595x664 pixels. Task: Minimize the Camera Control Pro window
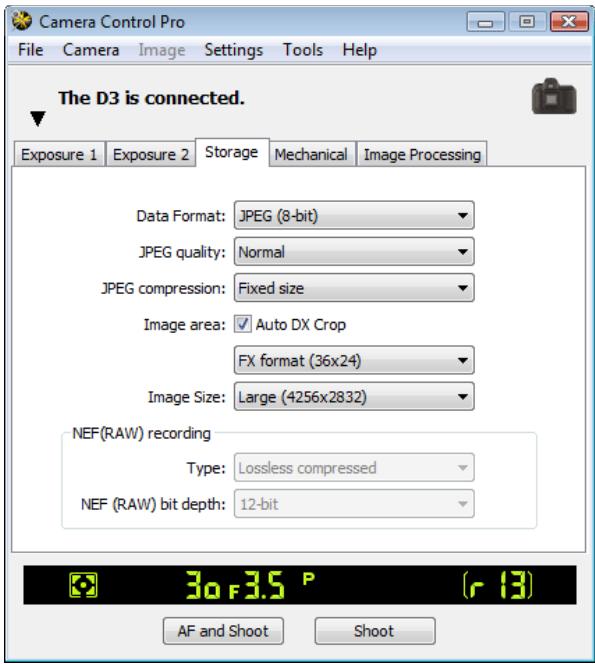[x=485, y=22]
